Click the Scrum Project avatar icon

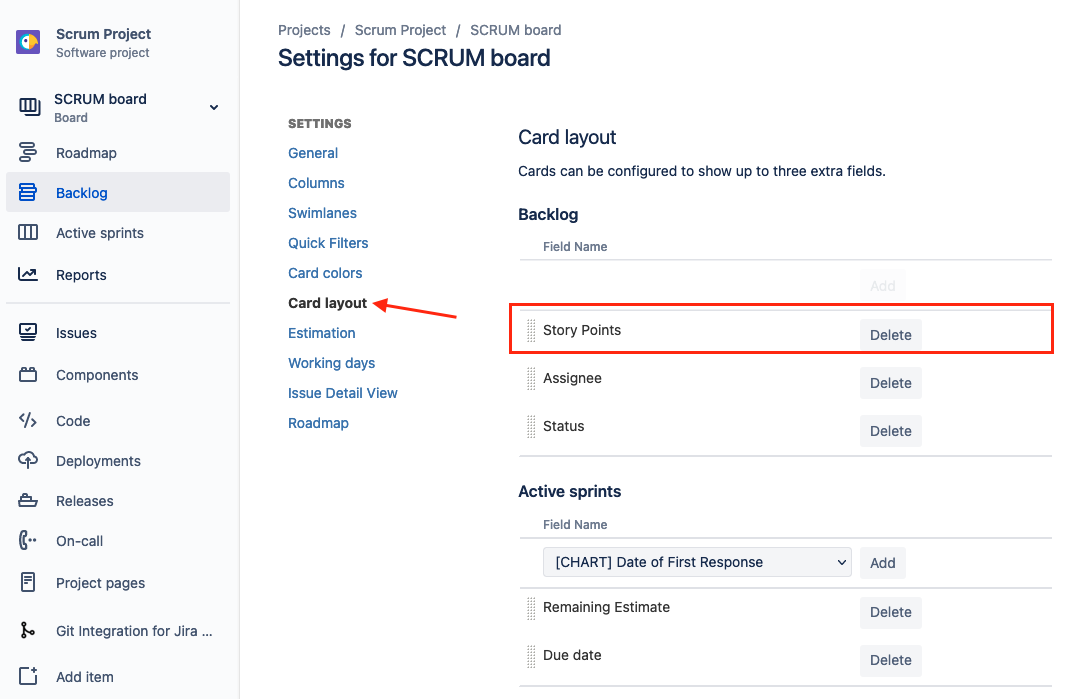point(28,43)
